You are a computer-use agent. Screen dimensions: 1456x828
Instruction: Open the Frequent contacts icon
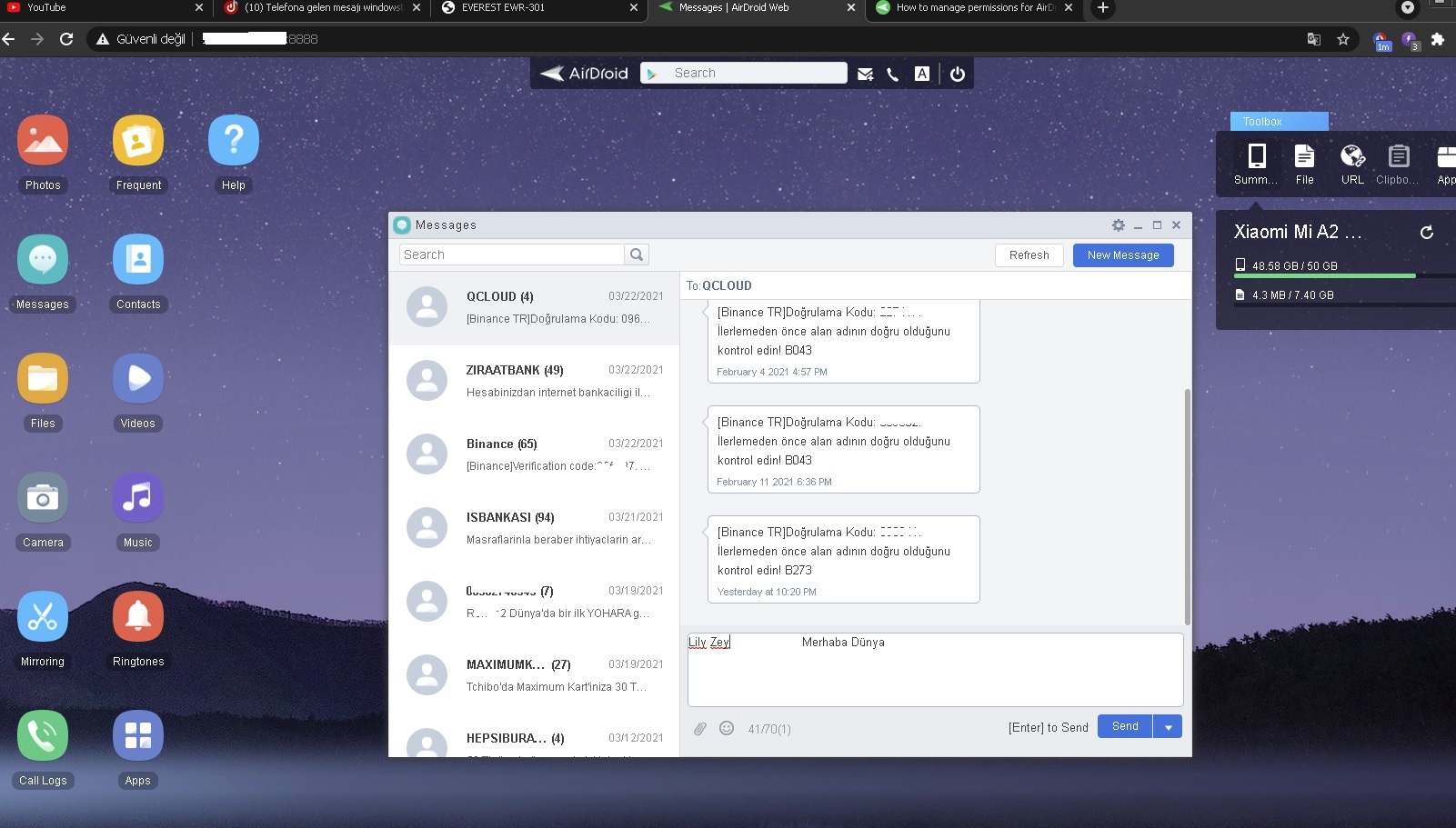tap(138, 141)
